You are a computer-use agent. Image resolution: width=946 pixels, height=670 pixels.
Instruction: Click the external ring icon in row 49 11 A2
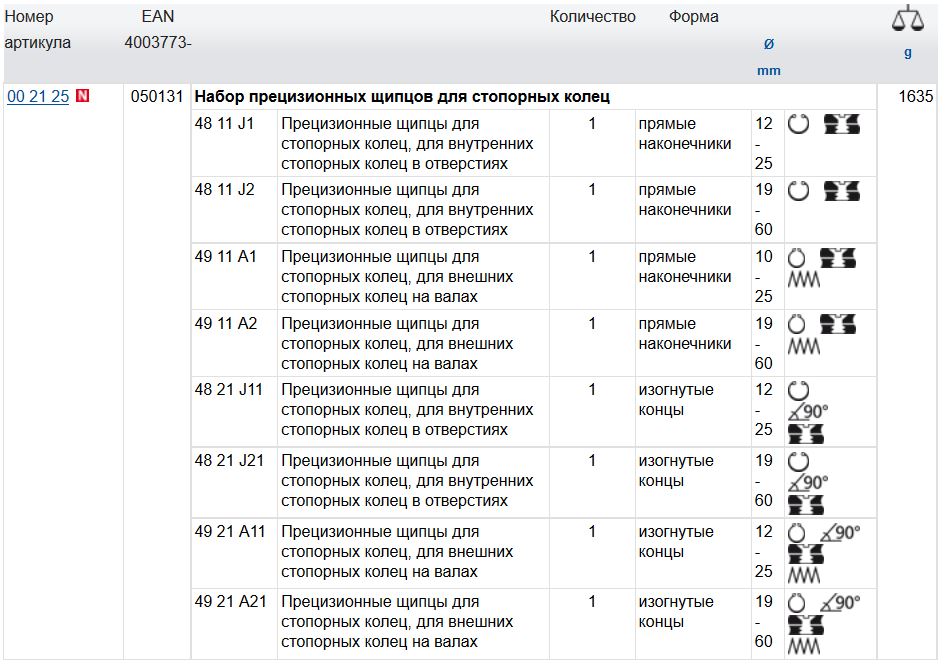point(798,325)
